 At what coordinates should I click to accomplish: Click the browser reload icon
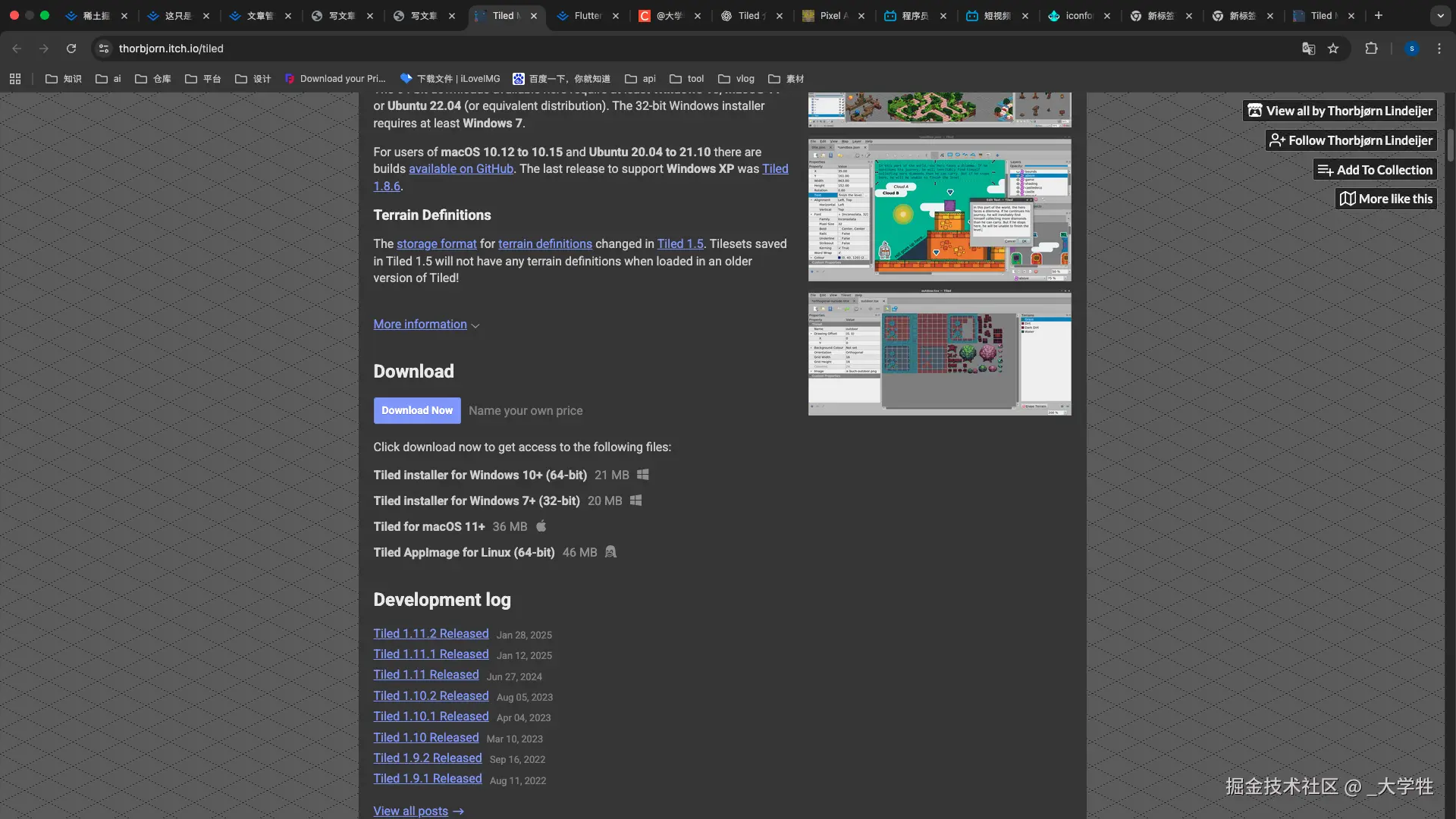click(71, 49)
